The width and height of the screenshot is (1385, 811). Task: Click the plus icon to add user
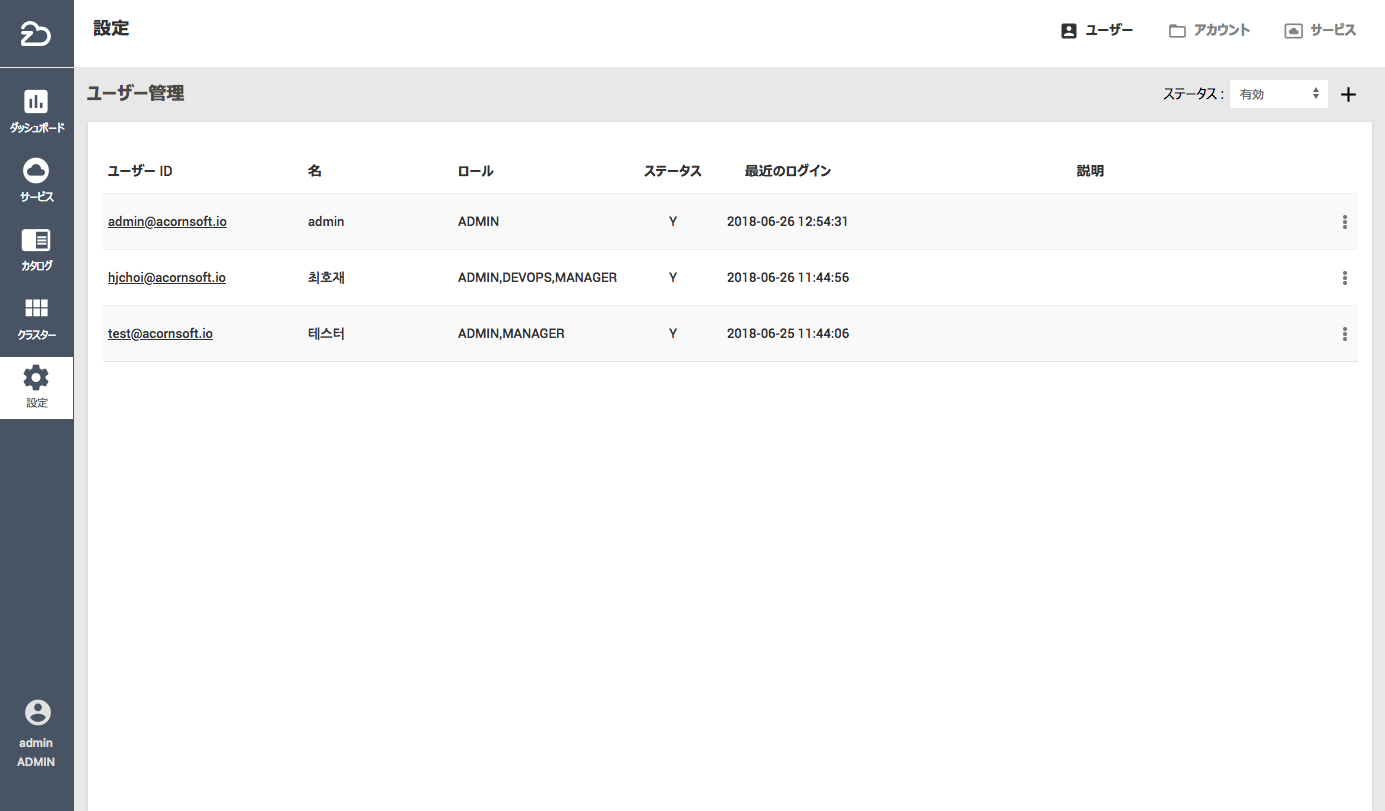pyautogui.click(x=1348, y=95)
